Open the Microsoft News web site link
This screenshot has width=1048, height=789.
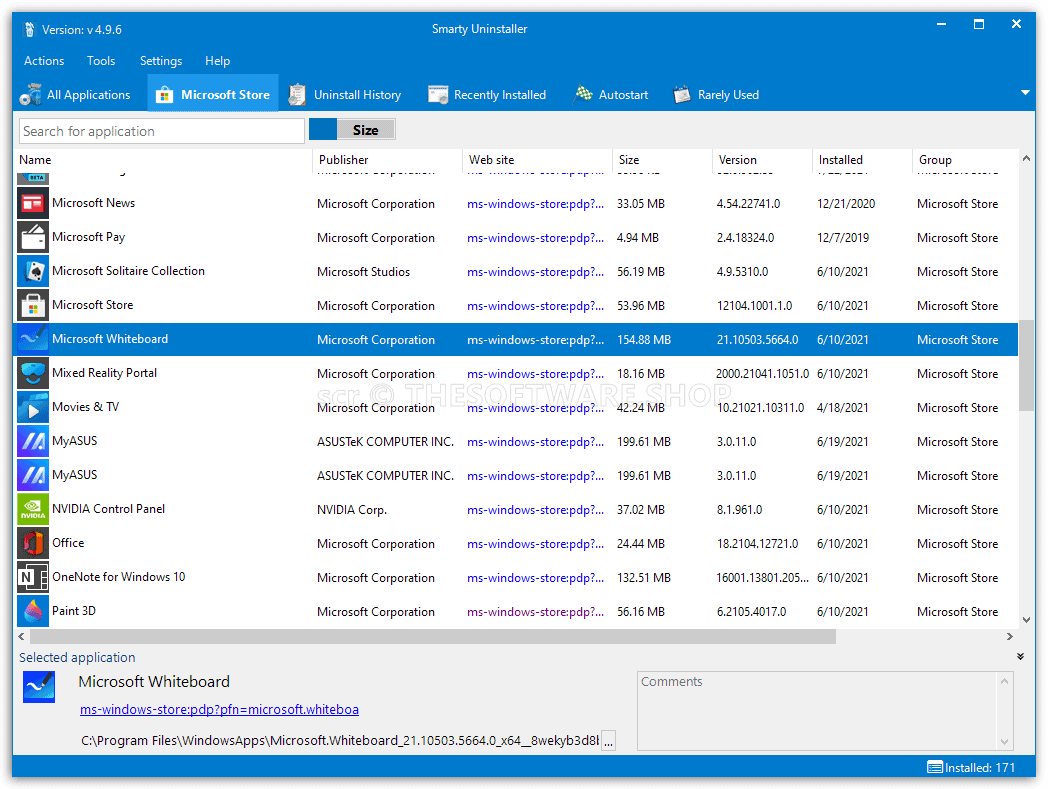pos(535,204)
